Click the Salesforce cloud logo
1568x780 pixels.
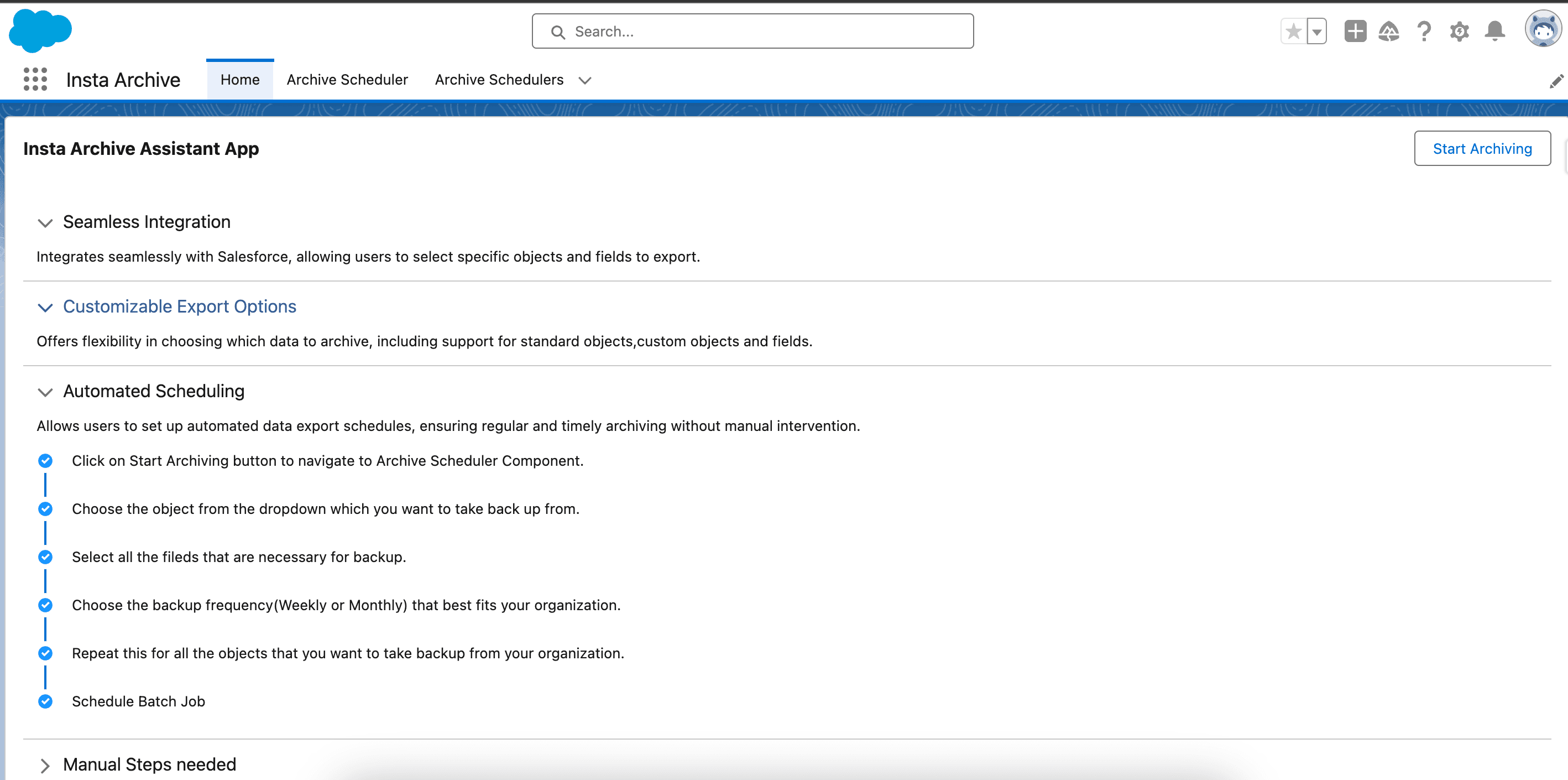pos(40,30)
